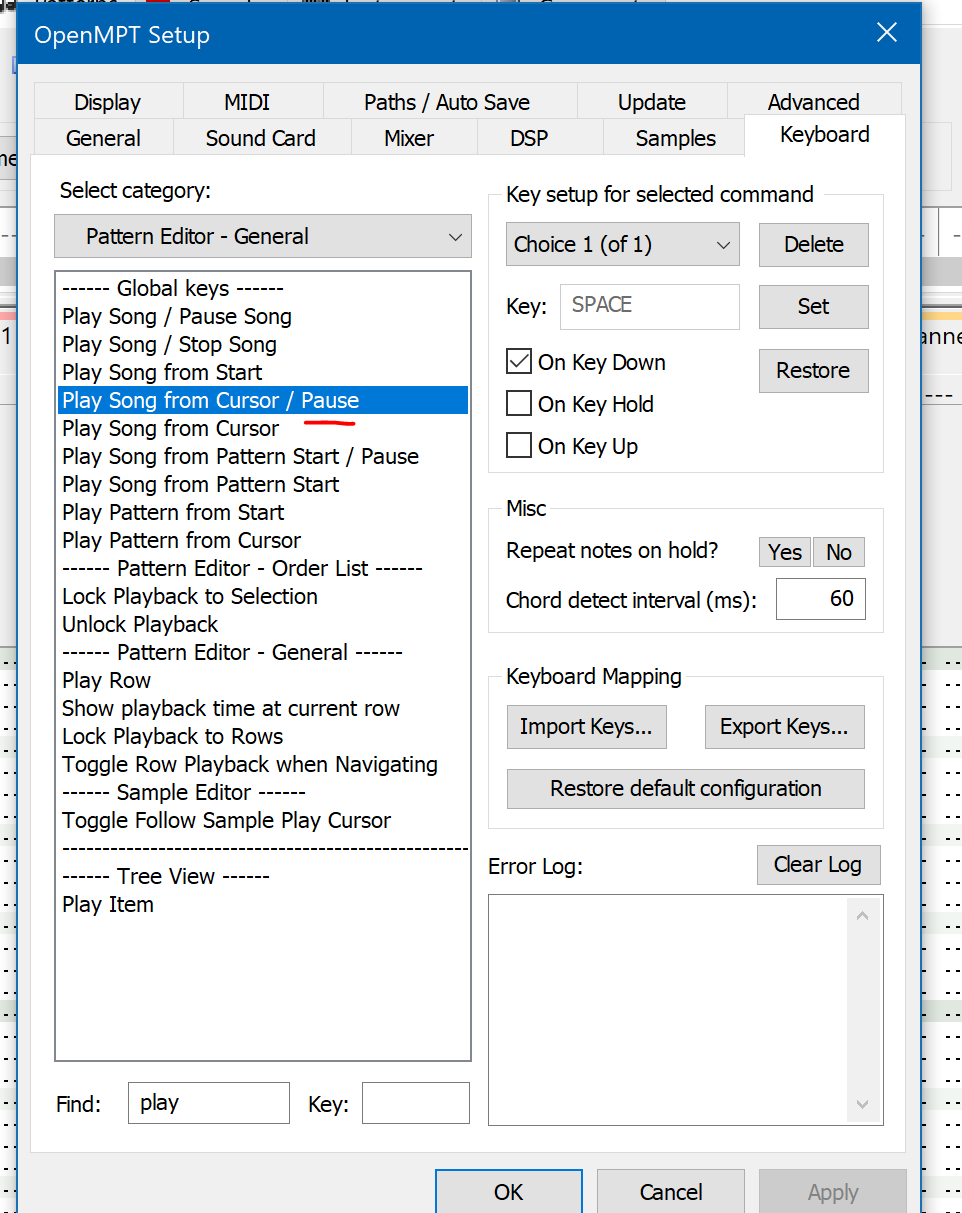This screenshot has height=1213, width=962.
Task: Click the Set key button
Action: pyautogui.click(x=814, y=307)
